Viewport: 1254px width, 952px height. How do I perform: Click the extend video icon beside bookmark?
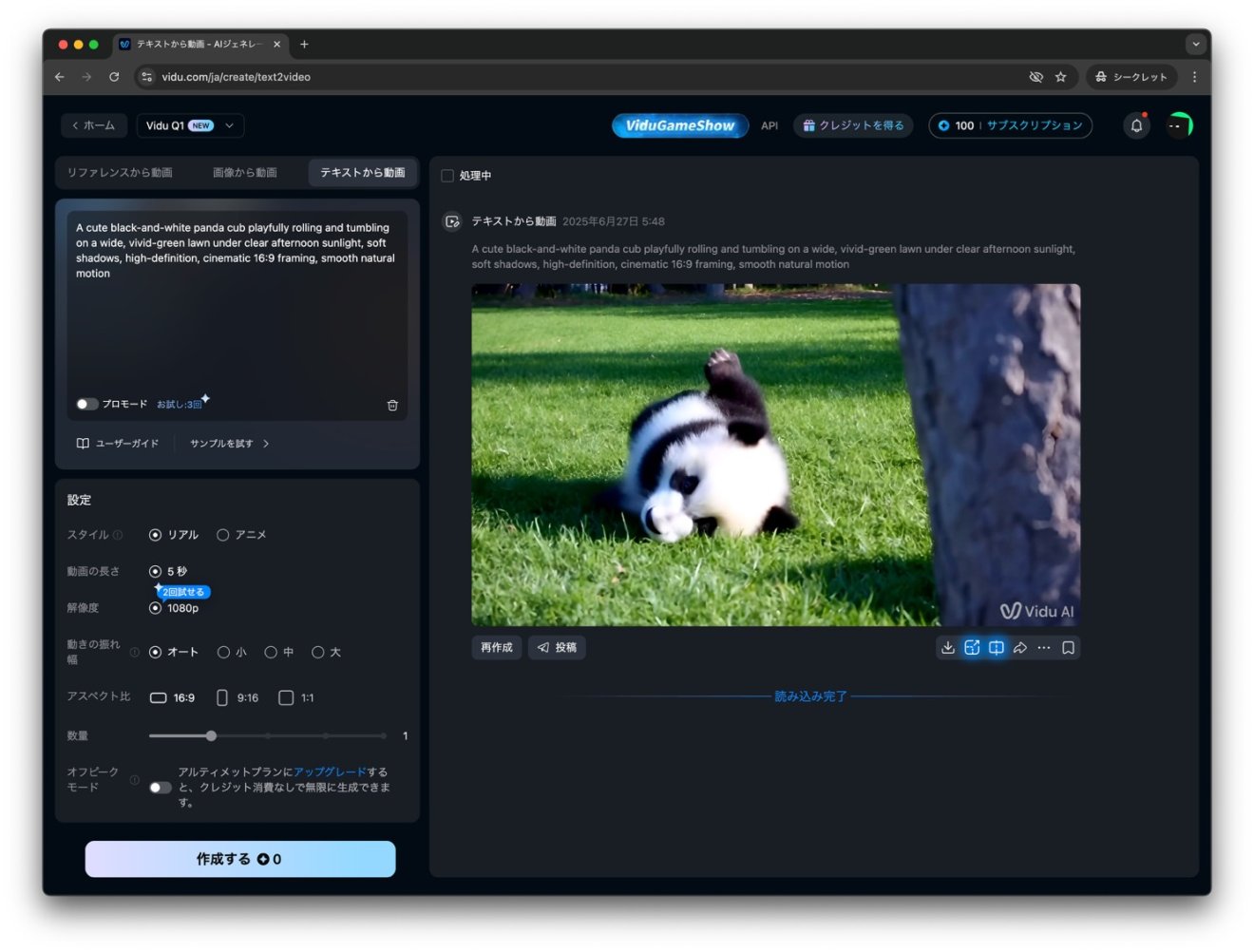coord(996,648)
